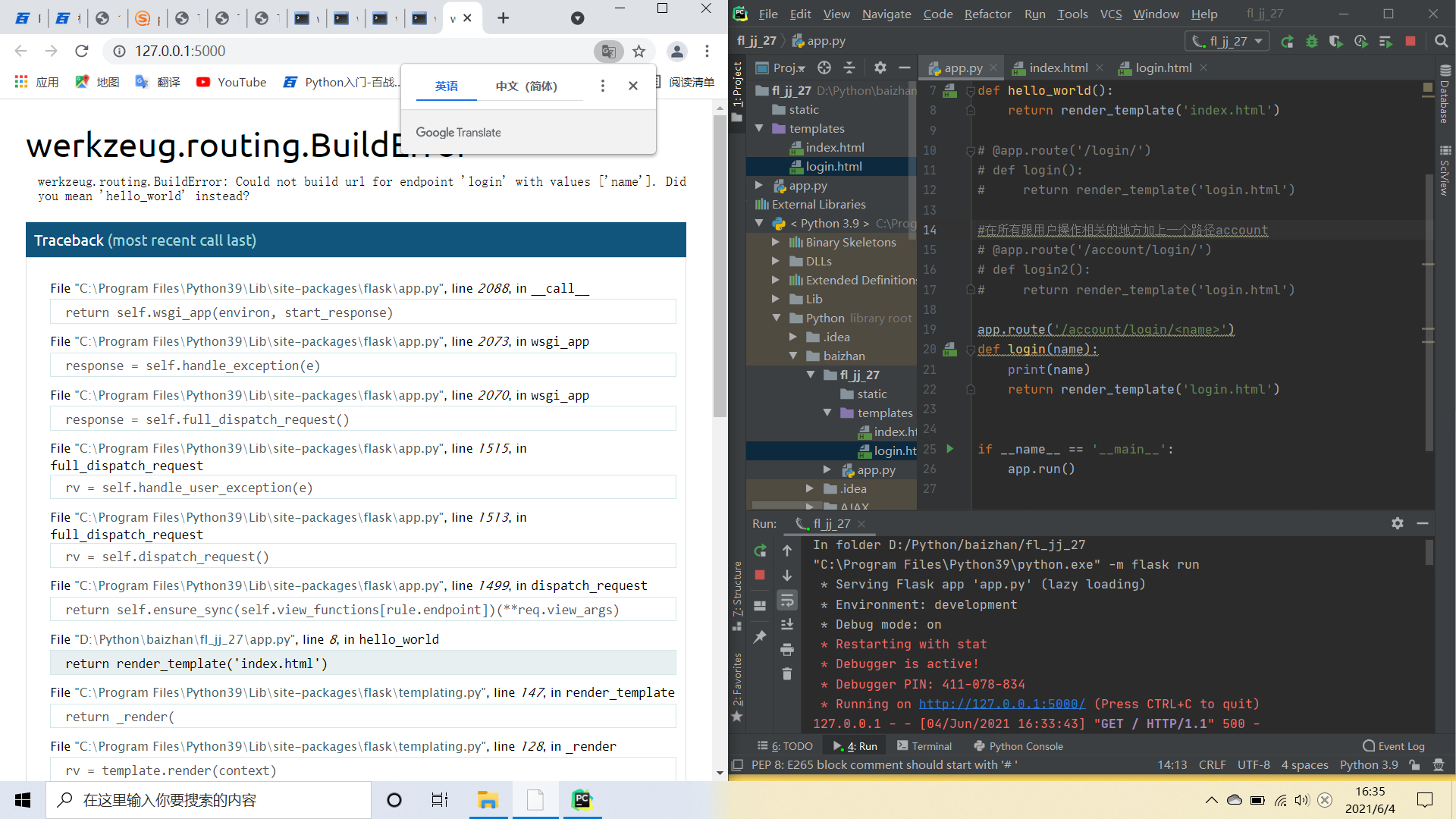Image resolution: width=1456 pixels, height=819 pixels.
Task: Open the Python 3.9 interpreter selector in status bar
Action: [1369, 765]
